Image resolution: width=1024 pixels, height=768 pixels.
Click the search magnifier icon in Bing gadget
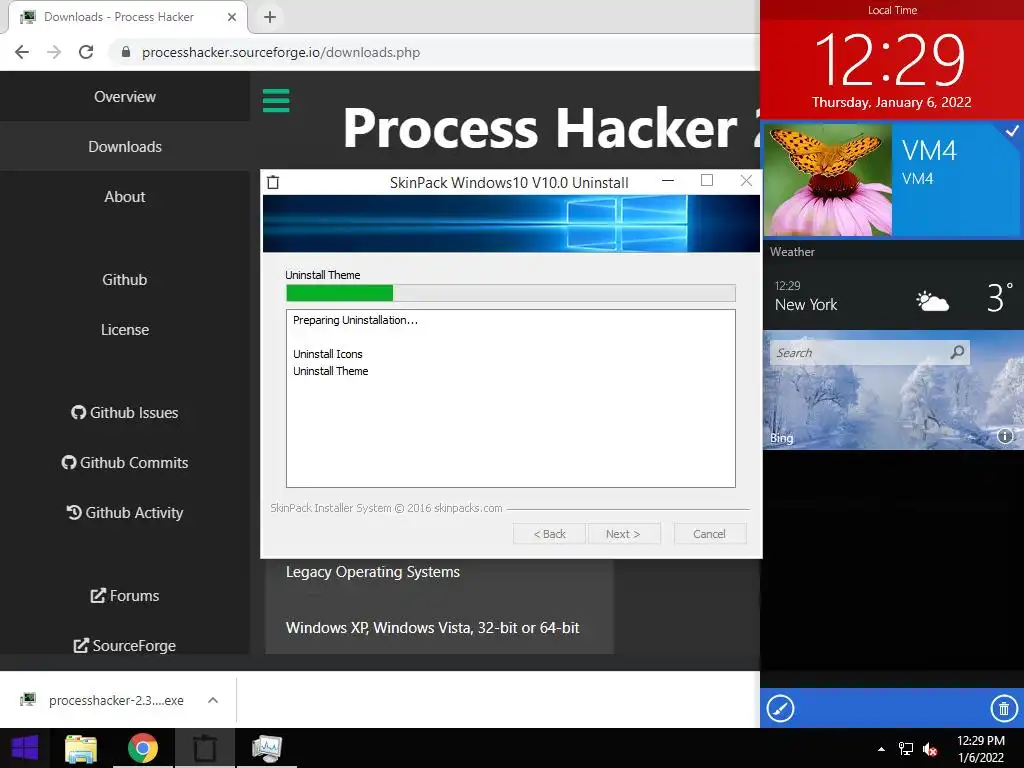[957, 353]
